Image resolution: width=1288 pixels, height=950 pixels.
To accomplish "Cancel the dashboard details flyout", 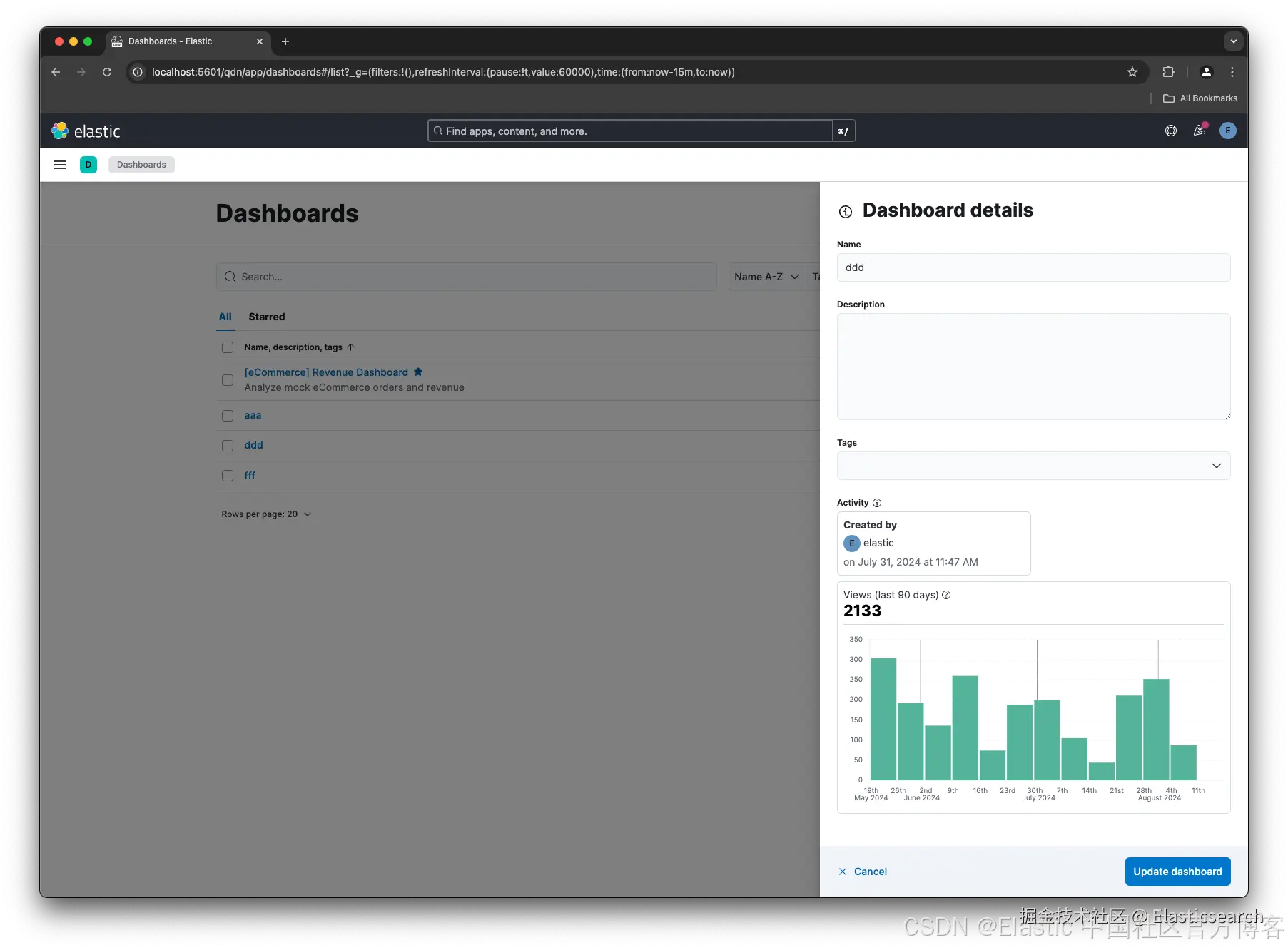I will point(863,872).
